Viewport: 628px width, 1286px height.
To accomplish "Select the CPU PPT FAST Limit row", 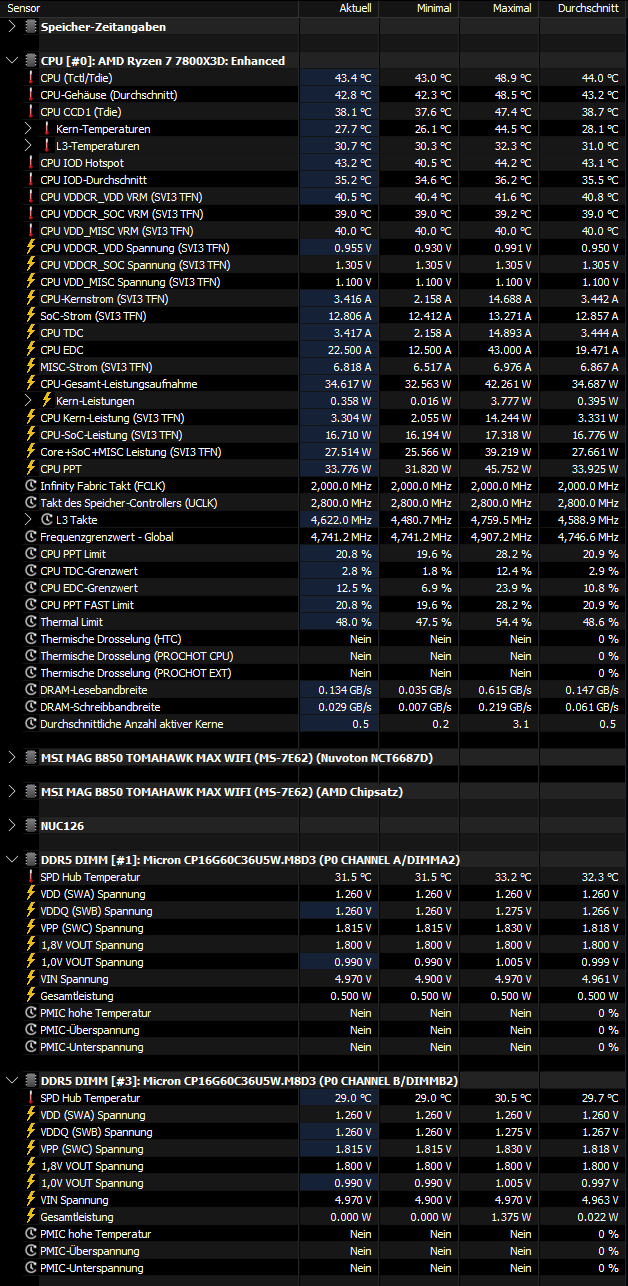I will point(314,605).
